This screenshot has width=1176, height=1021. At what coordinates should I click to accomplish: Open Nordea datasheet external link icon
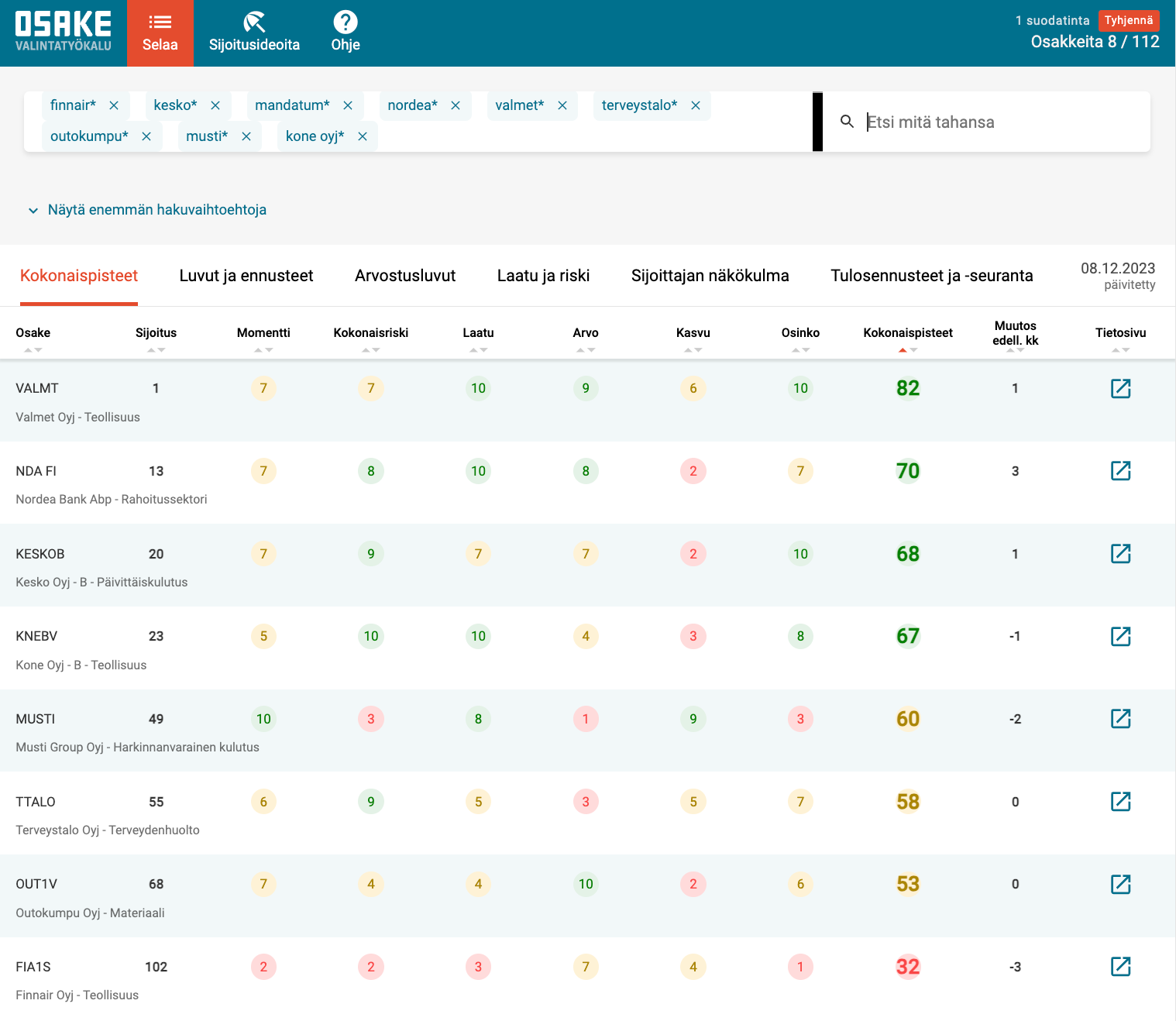(1120, 470)
